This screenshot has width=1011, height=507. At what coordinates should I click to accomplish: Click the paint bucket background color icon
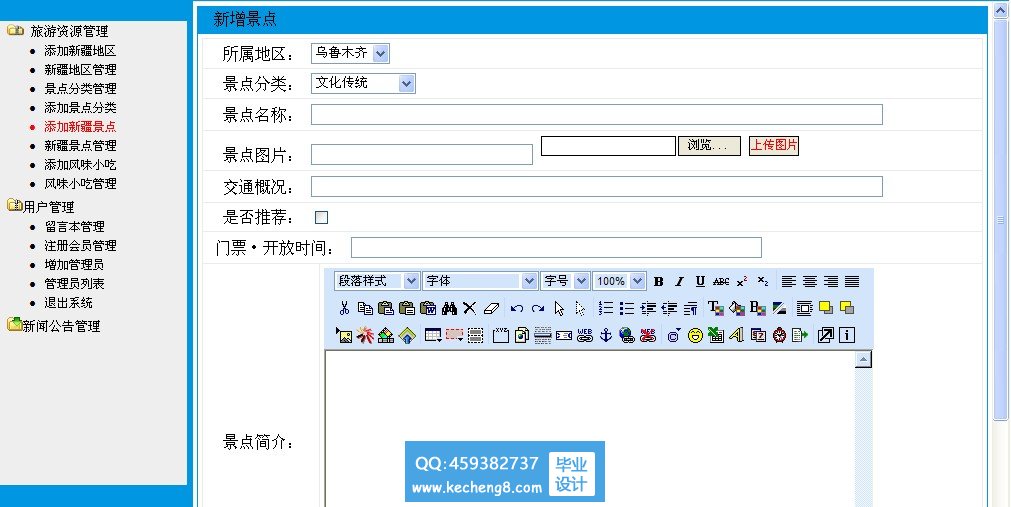(x=737, y=308)
